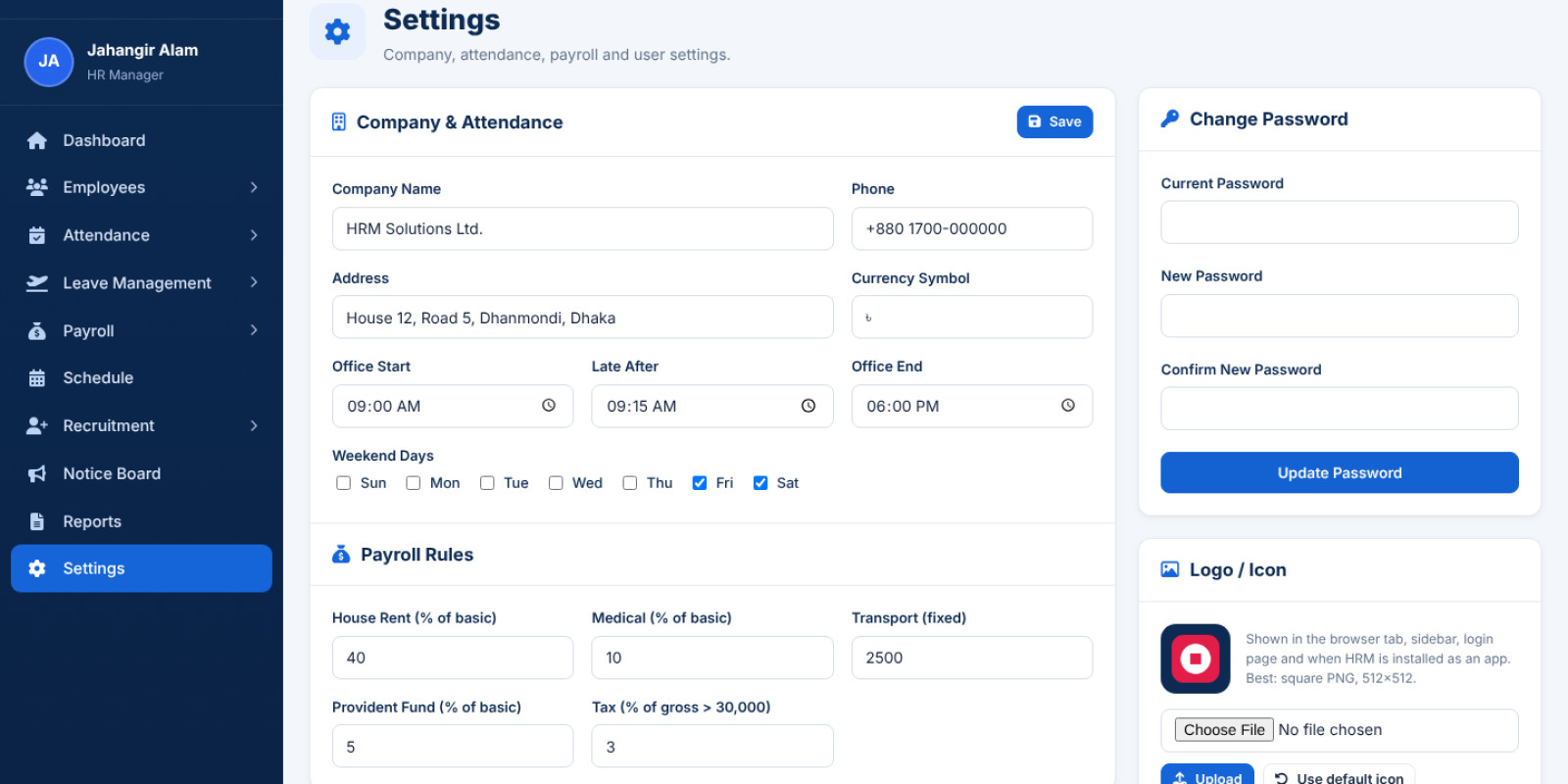The image size is (1568, 784).
Task: Click the key icon next to Change Password
Action: coord(1170,119)
